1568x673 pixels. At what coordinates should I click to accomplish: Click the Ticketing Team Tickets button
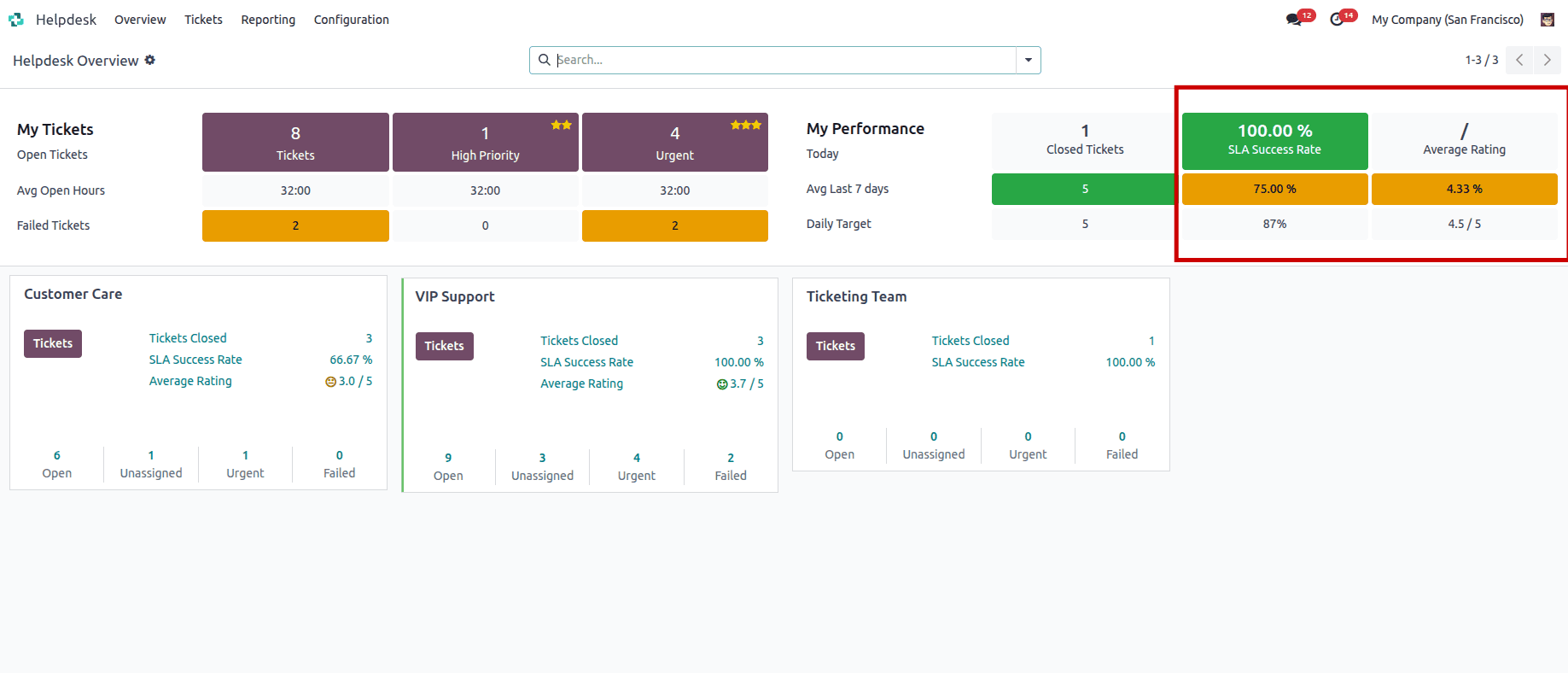coord(836,346)
